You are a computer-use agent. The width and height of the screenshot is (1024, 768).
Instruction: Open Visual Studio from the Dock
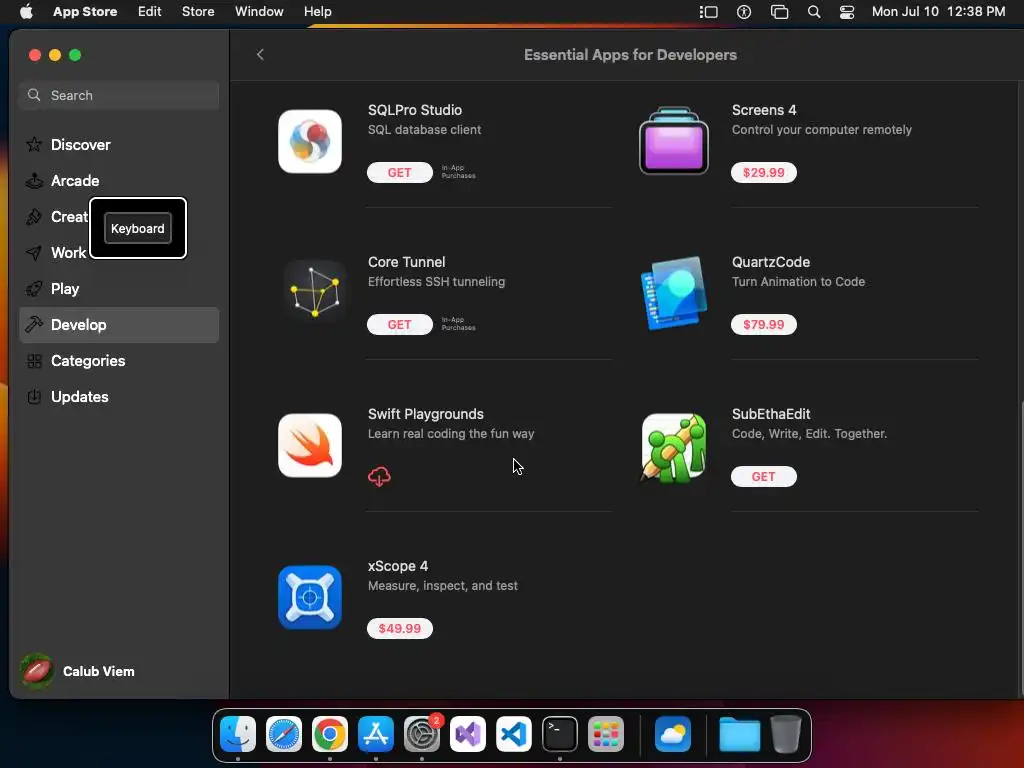tap(468, 734)
